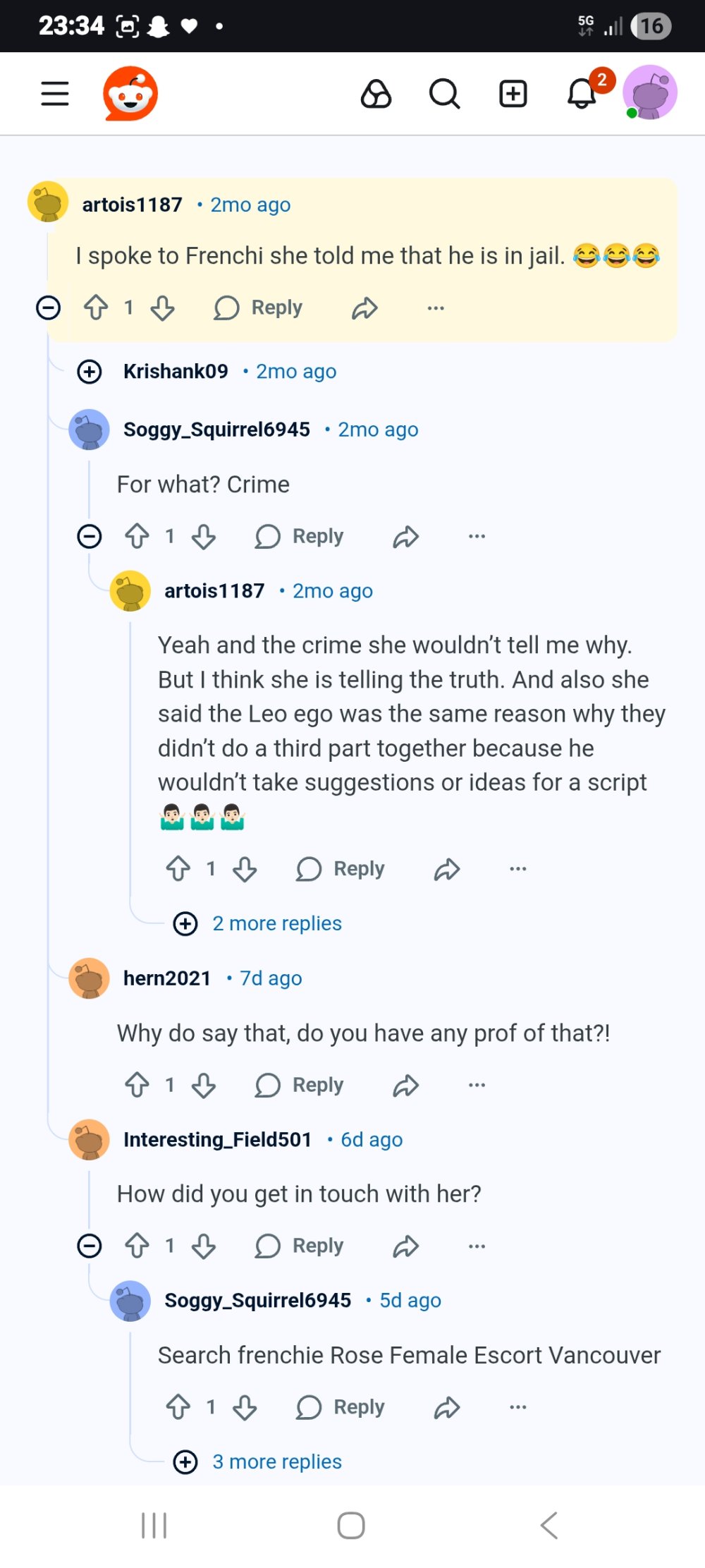This screenshot has width=705, height=1568.
Task: Collapse the Interesting_Field501 comment thread
Action: (x=90, y=1246)
